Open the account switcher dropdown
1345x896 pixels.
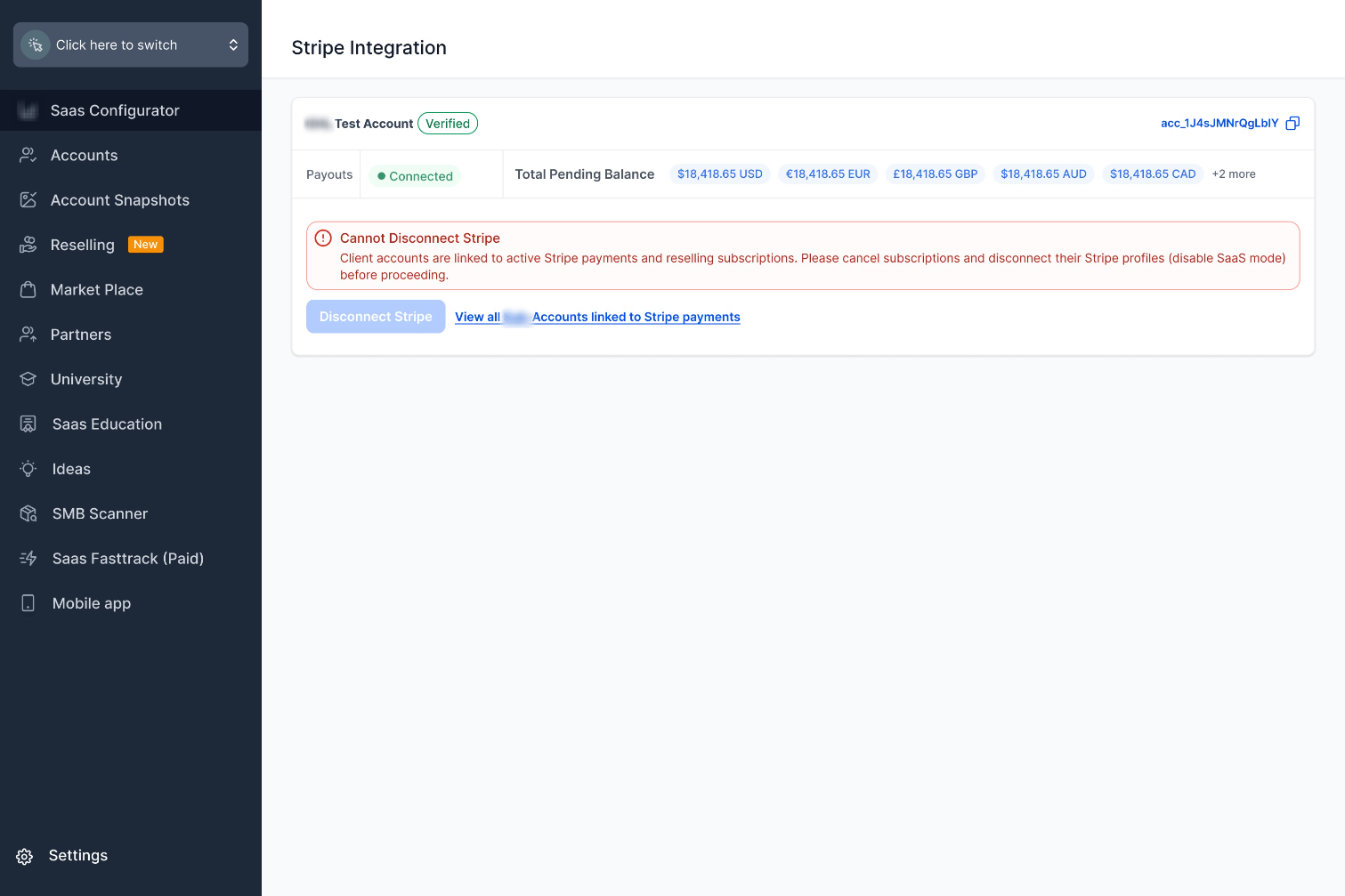coord(131,44)
